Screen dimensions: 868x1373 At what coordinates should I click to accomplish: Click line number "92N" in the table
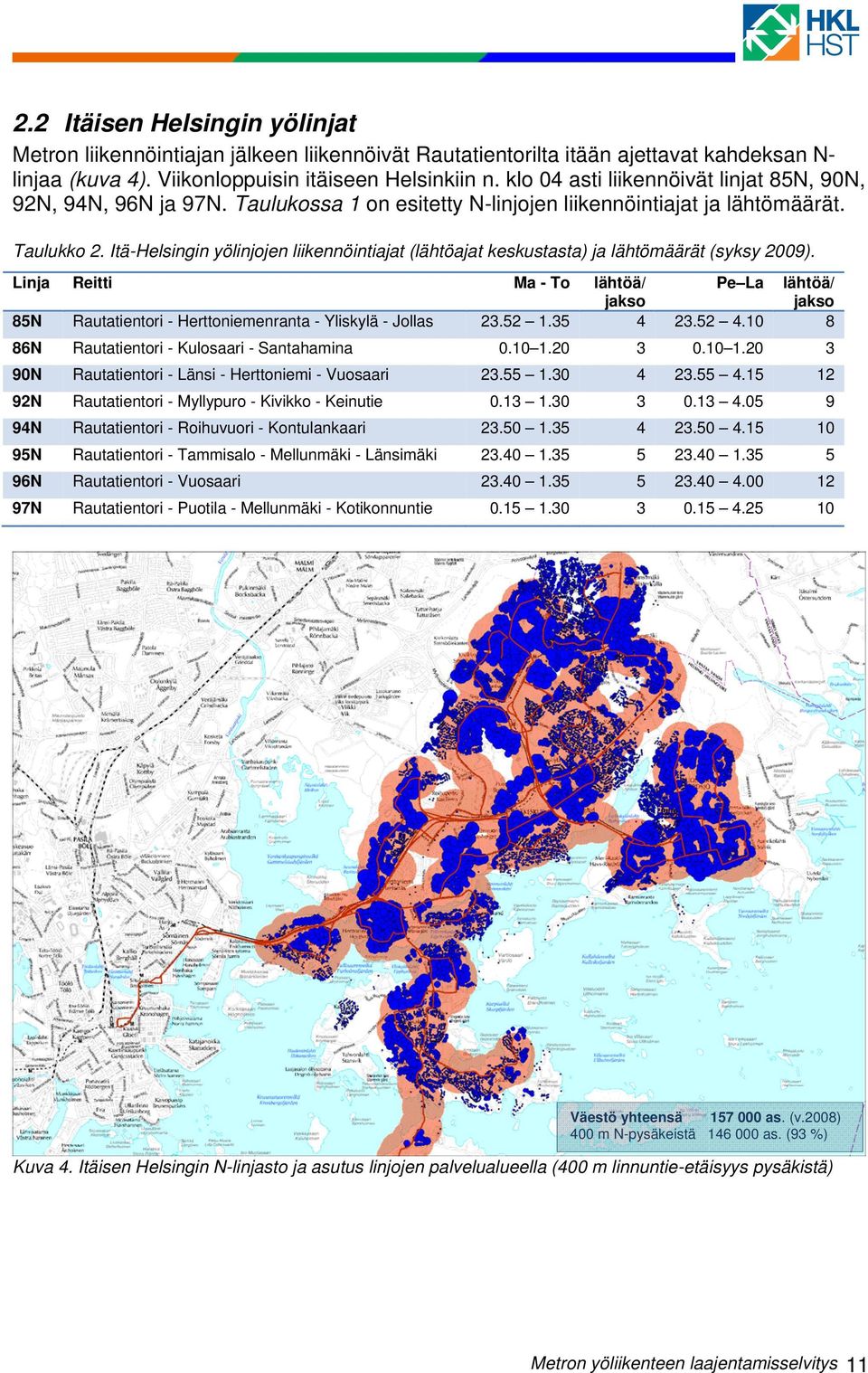27,402
